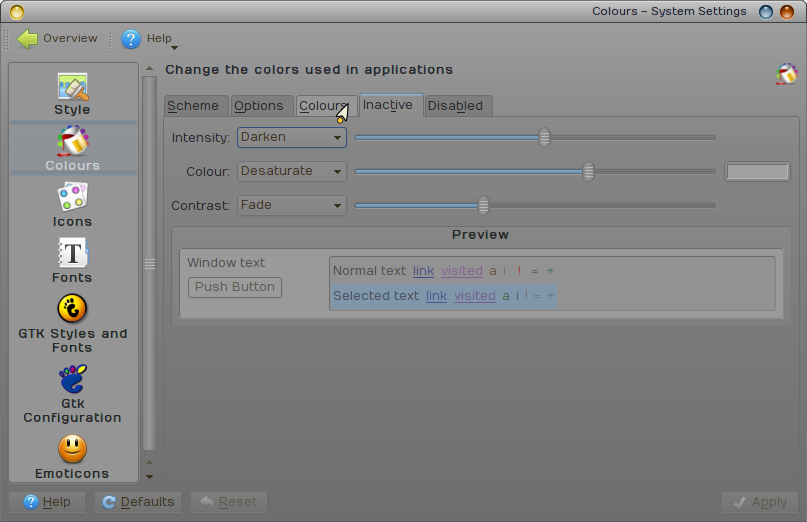Click the Push Button in preview
Viewport: 807px width, 522px height.
(x=235, y=287)
